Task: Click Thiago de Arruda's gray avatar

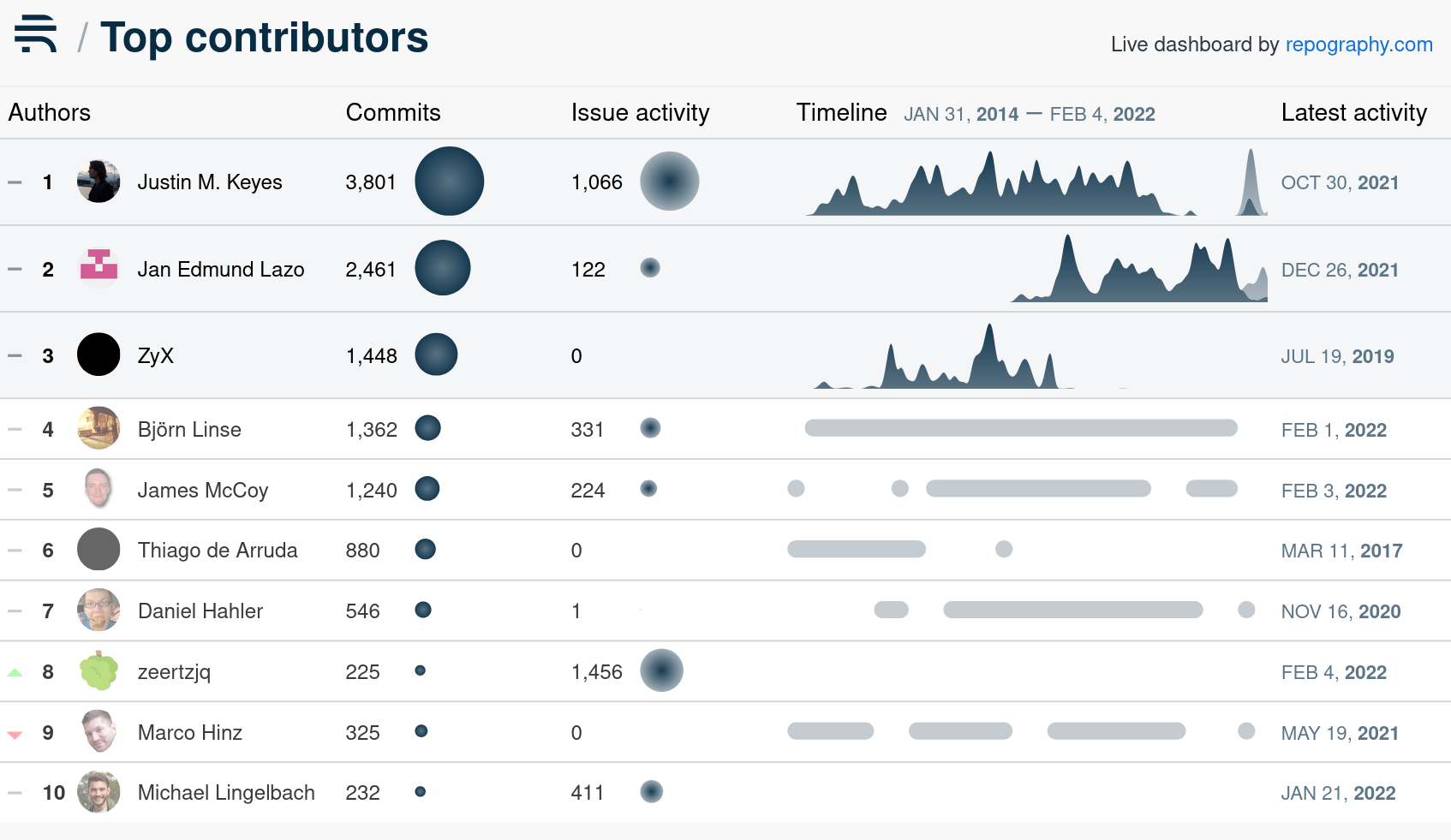Action: [x=99, y=550]
